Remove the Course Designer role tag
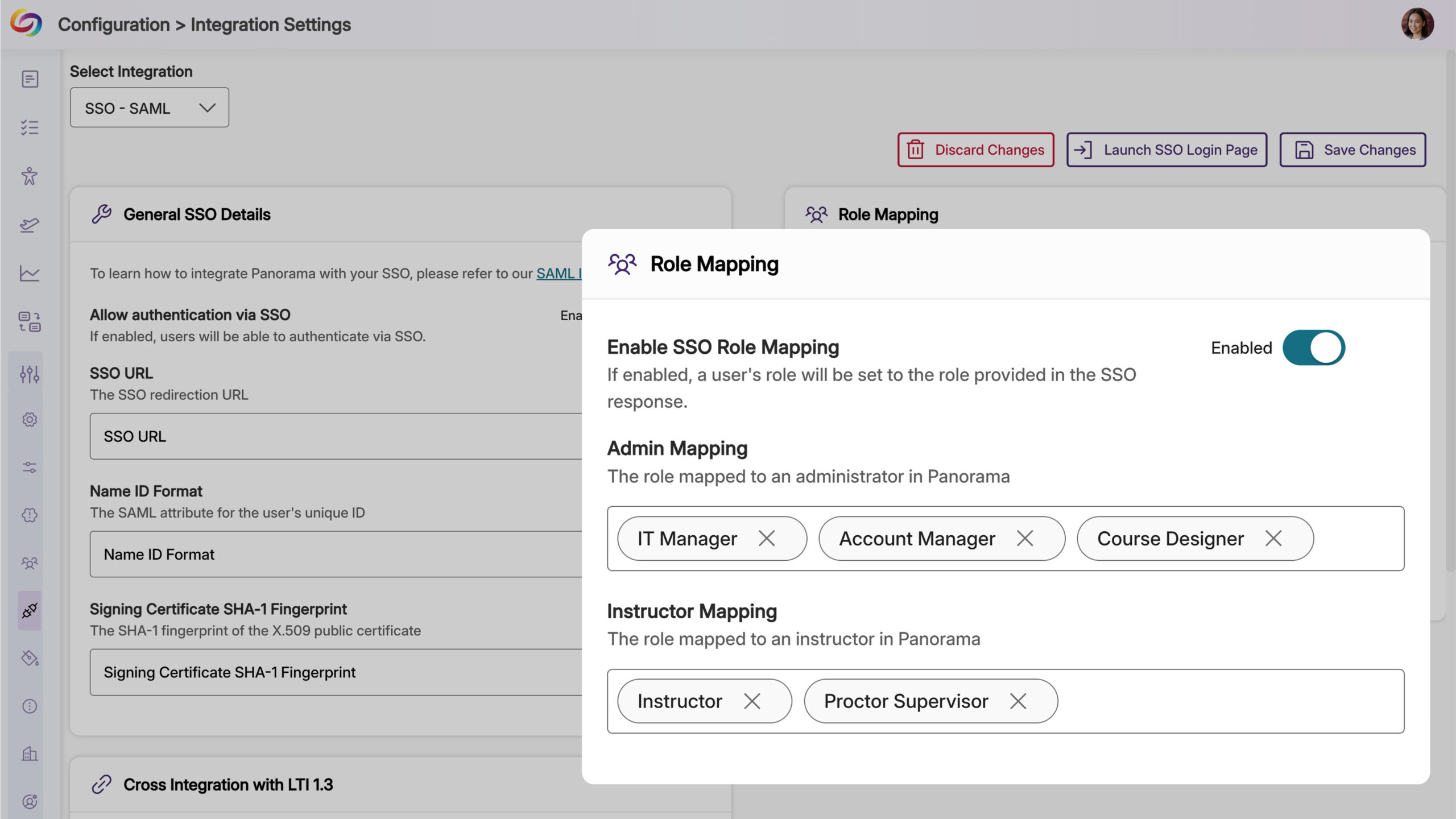Viewport: 1456px width, 819px height. tap(1273, 538)
